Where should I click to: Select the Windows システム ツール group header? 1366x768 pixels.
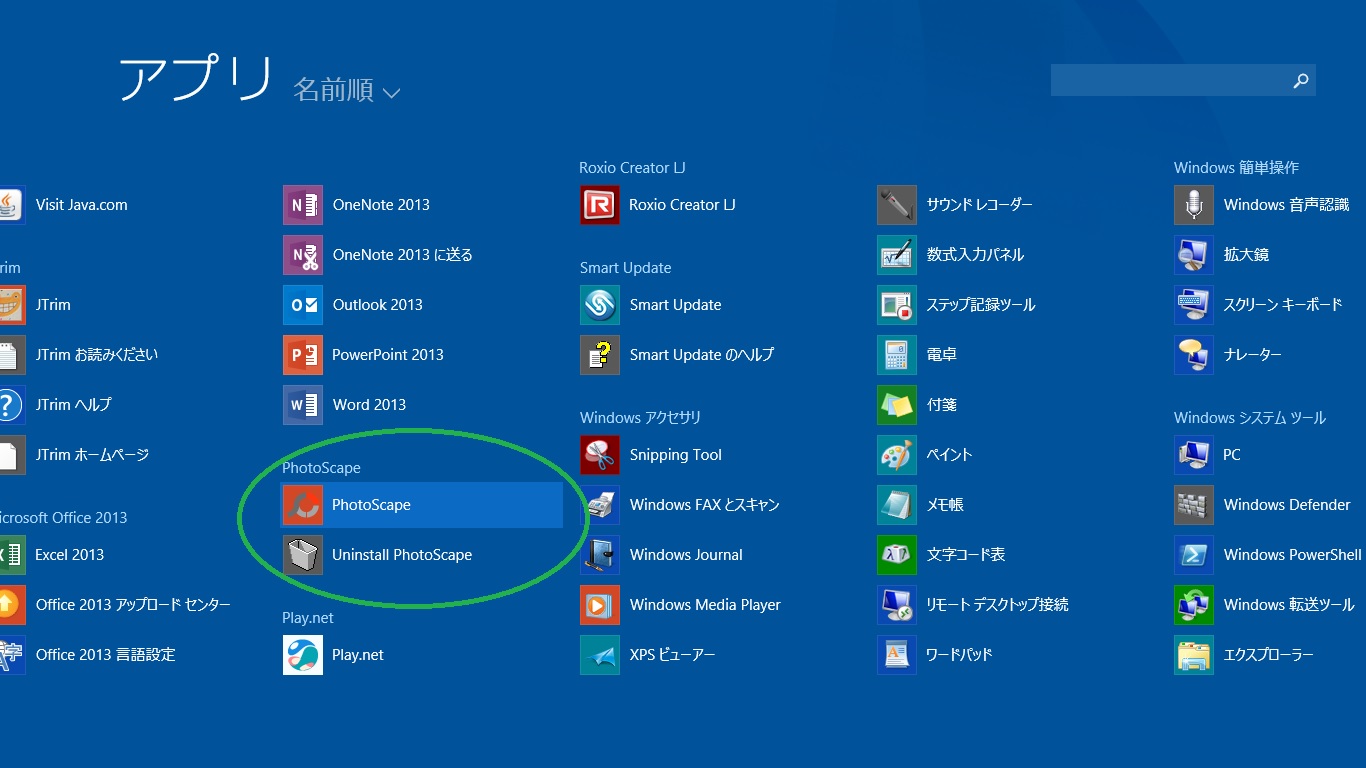[x=1250, y=418]
